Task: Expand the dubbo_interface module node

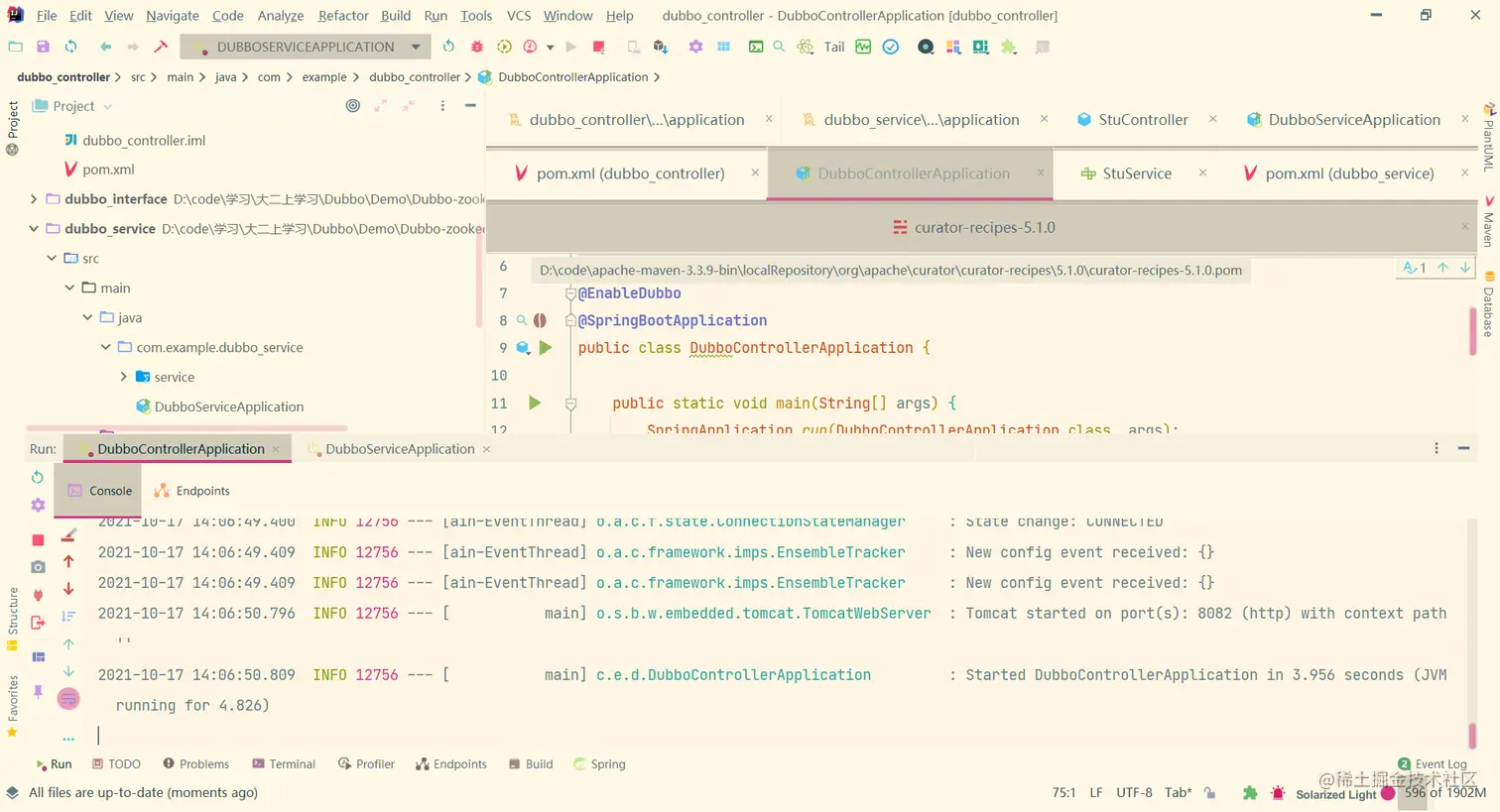Action: (34, 199)
